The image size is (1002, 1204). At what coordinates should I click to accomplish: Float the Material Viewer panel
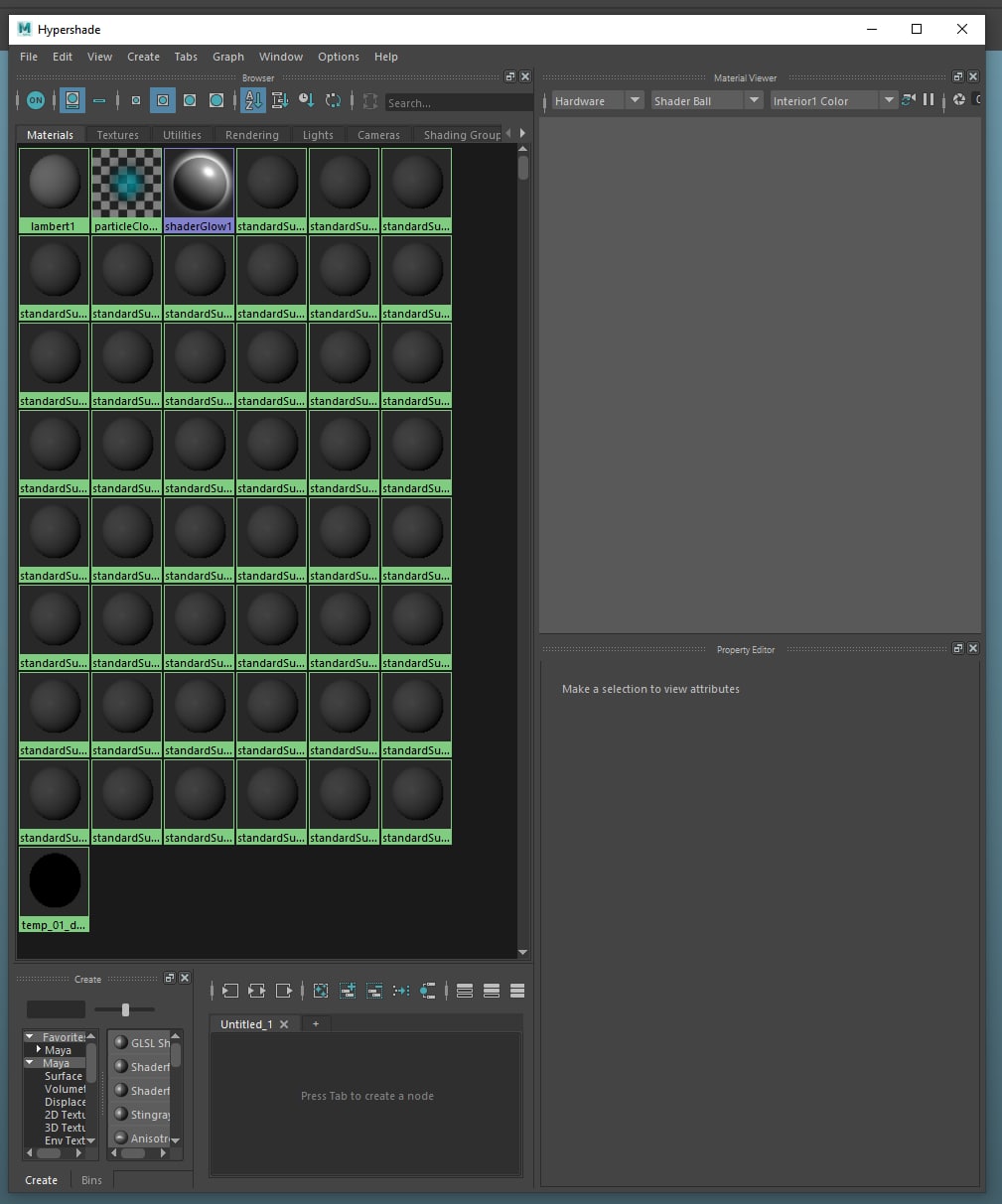958,76
